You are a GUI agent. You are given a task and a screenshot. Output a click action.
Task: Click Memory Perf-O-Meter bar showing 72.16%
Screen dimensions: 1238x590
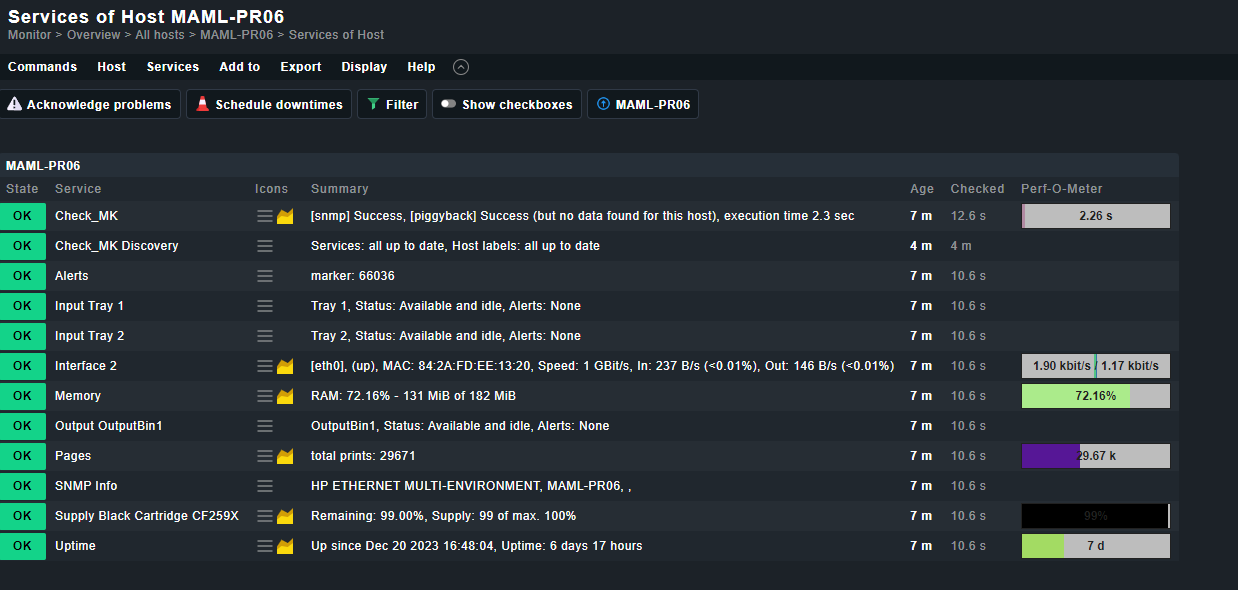click(x=1095, y=396)
